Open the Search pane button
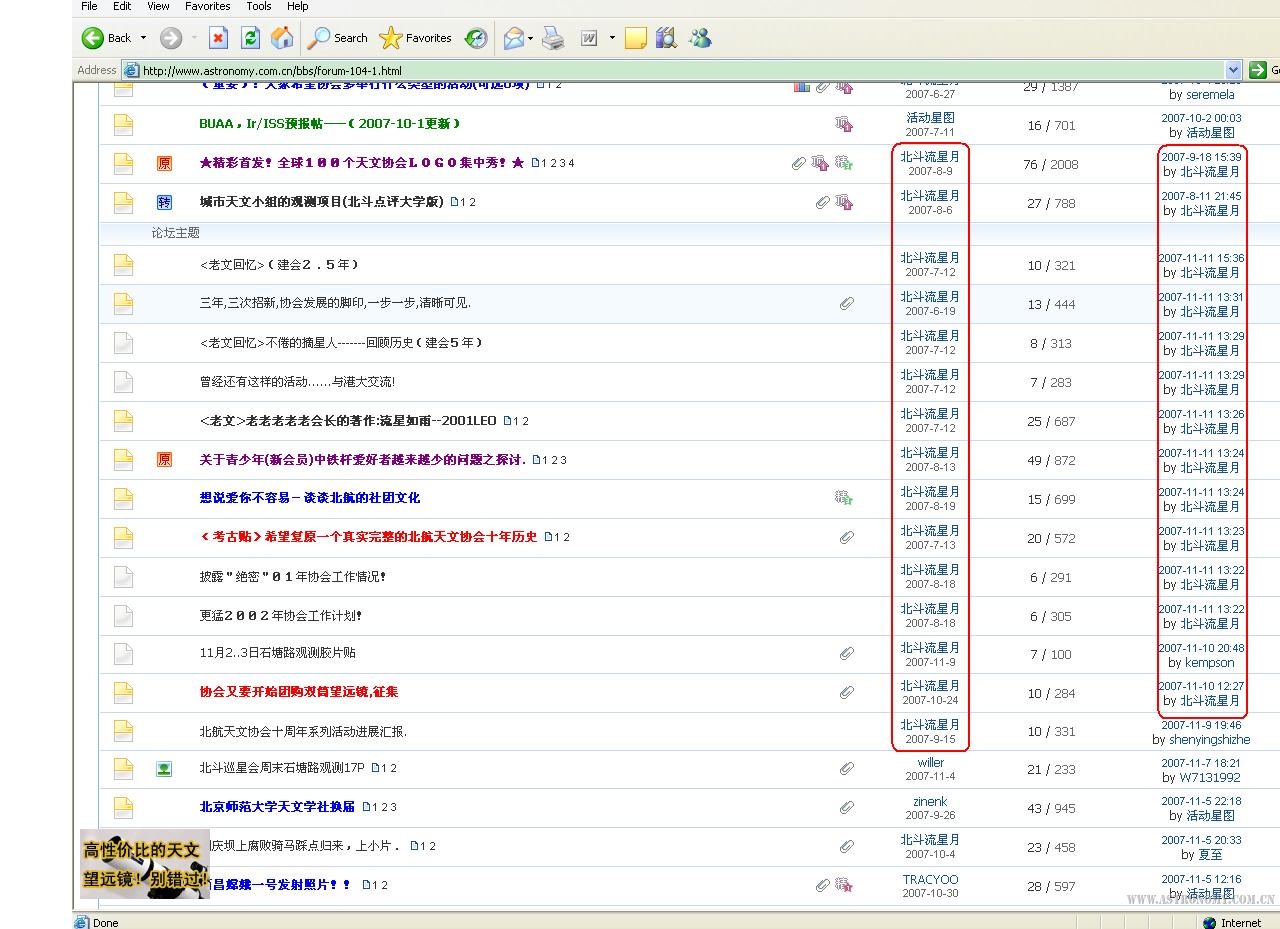 point(337,38)
